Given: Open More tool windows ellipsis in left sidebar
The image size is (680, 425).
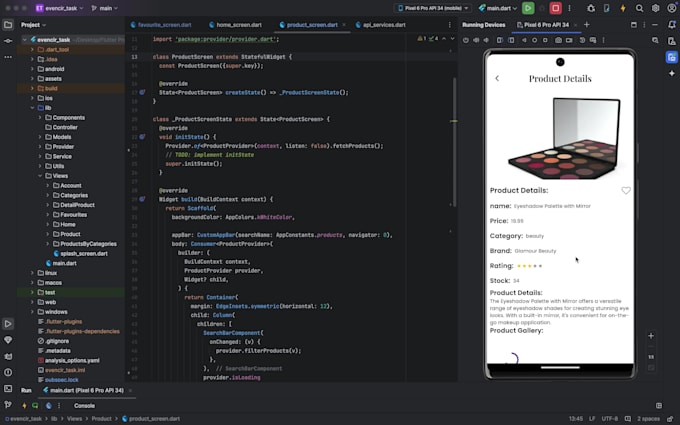Looking at the screenshot, I should [x=8, y=57].
